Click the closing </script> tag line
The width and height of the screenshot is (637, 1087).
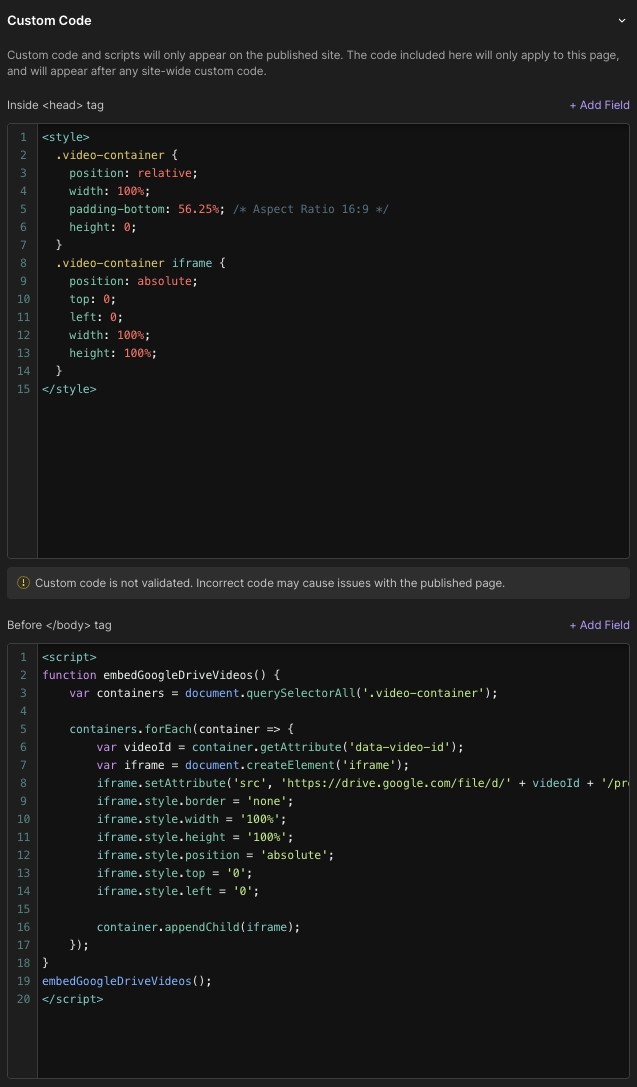(73, 1000)
